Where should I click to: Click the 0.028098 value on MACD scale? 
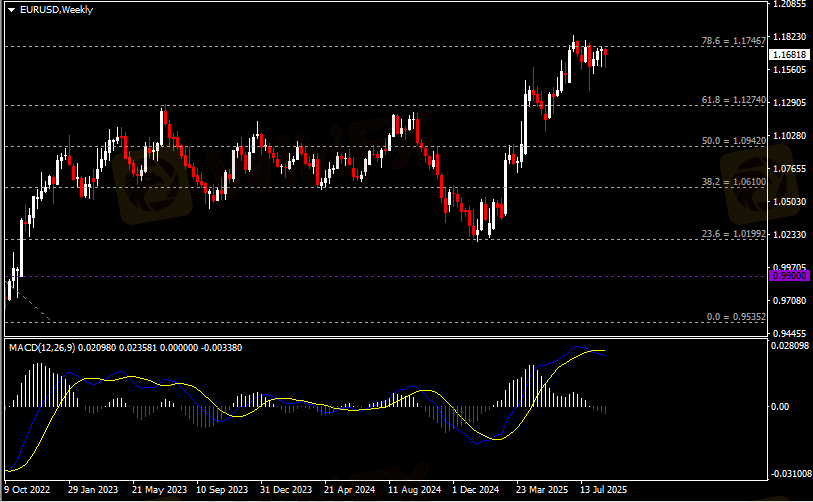tap(789, 346)
